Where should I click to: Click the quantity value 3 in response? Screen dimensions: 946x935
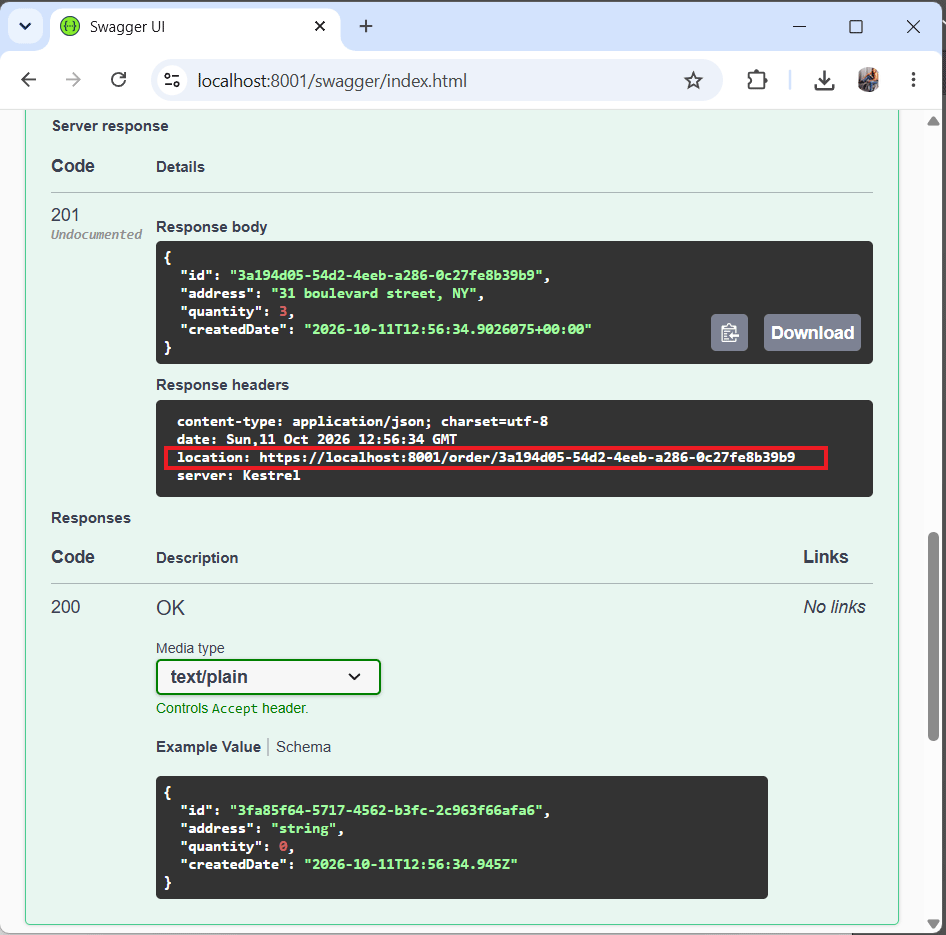click(283, 311)
